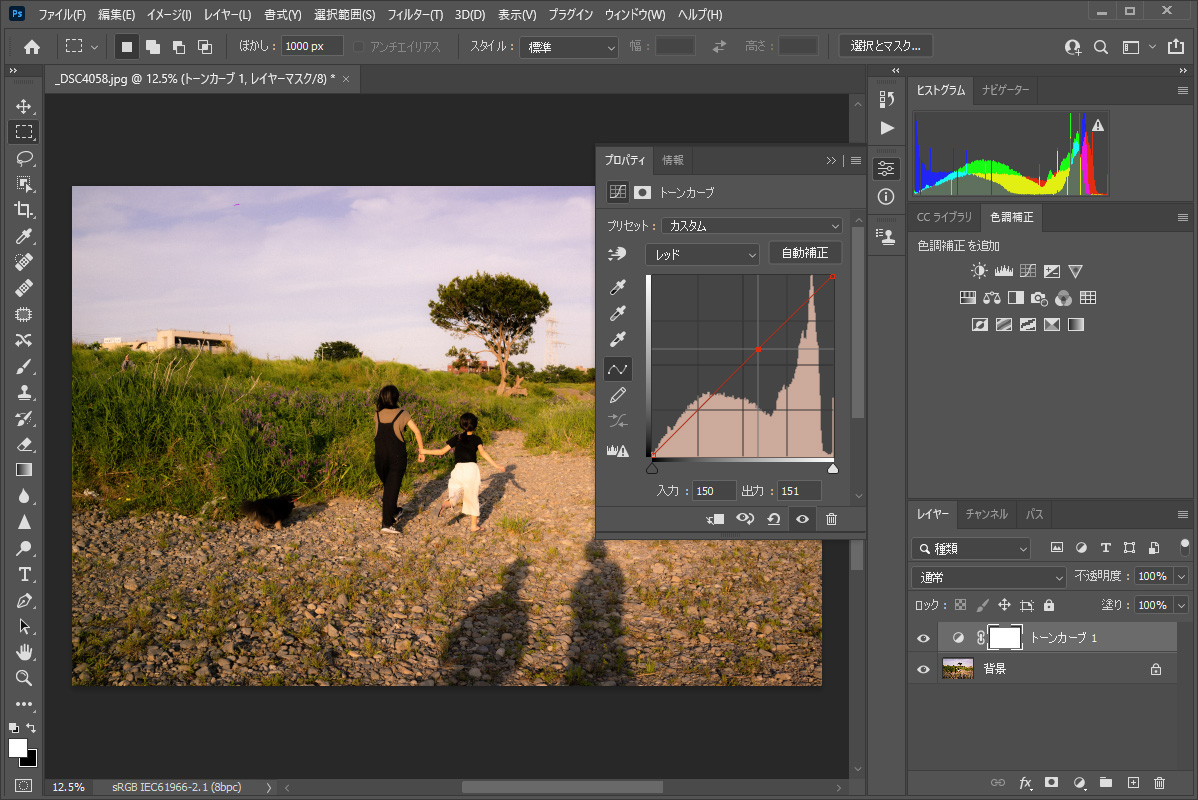Select the Zoom tool in toolbar
Image resolution: width=1198 pixels, height=800 pixels.
click(24, 678)
